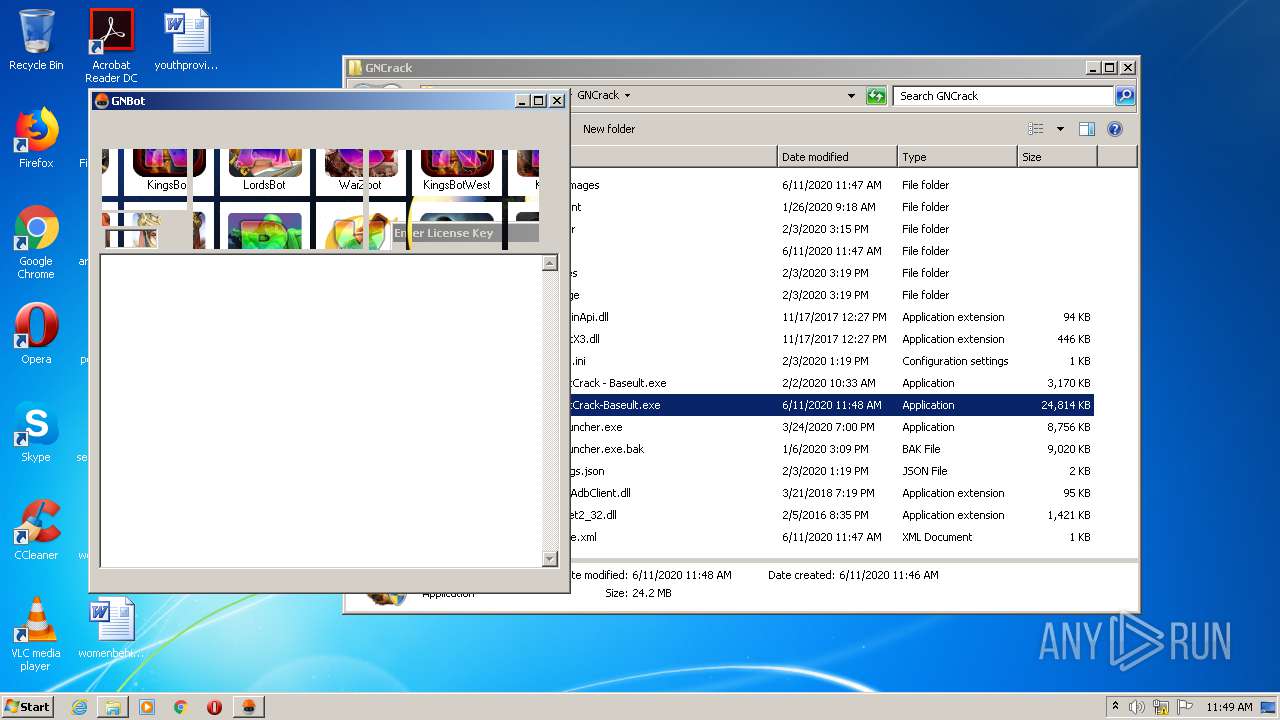The height and width of the screenshot is (720, 1280).
Task: Select the .exe.bak BAK File row
Action: tap(831, 449)
